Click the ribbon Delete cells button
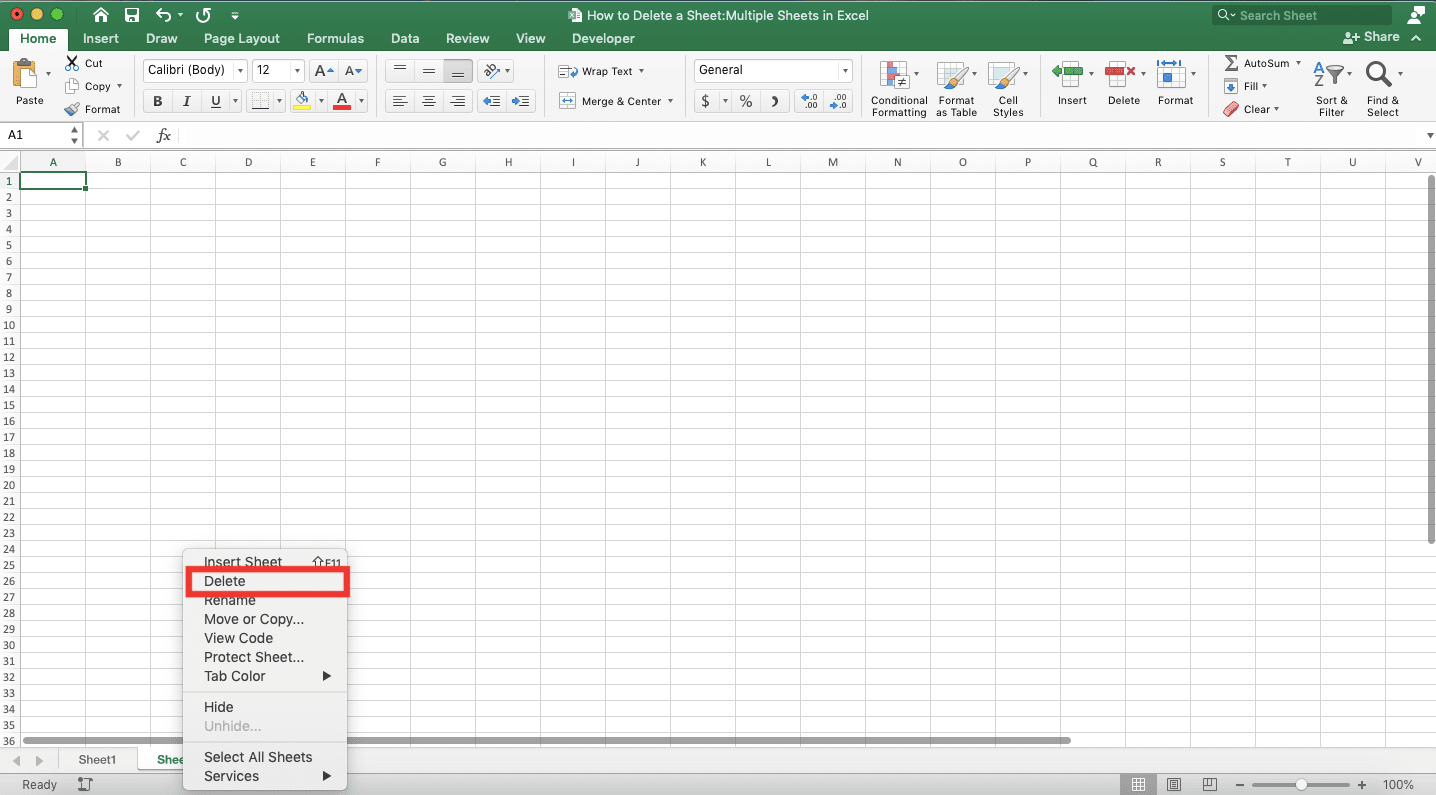The width and height of the screenshot is (1436, 795). click(x=1124, y=83)
